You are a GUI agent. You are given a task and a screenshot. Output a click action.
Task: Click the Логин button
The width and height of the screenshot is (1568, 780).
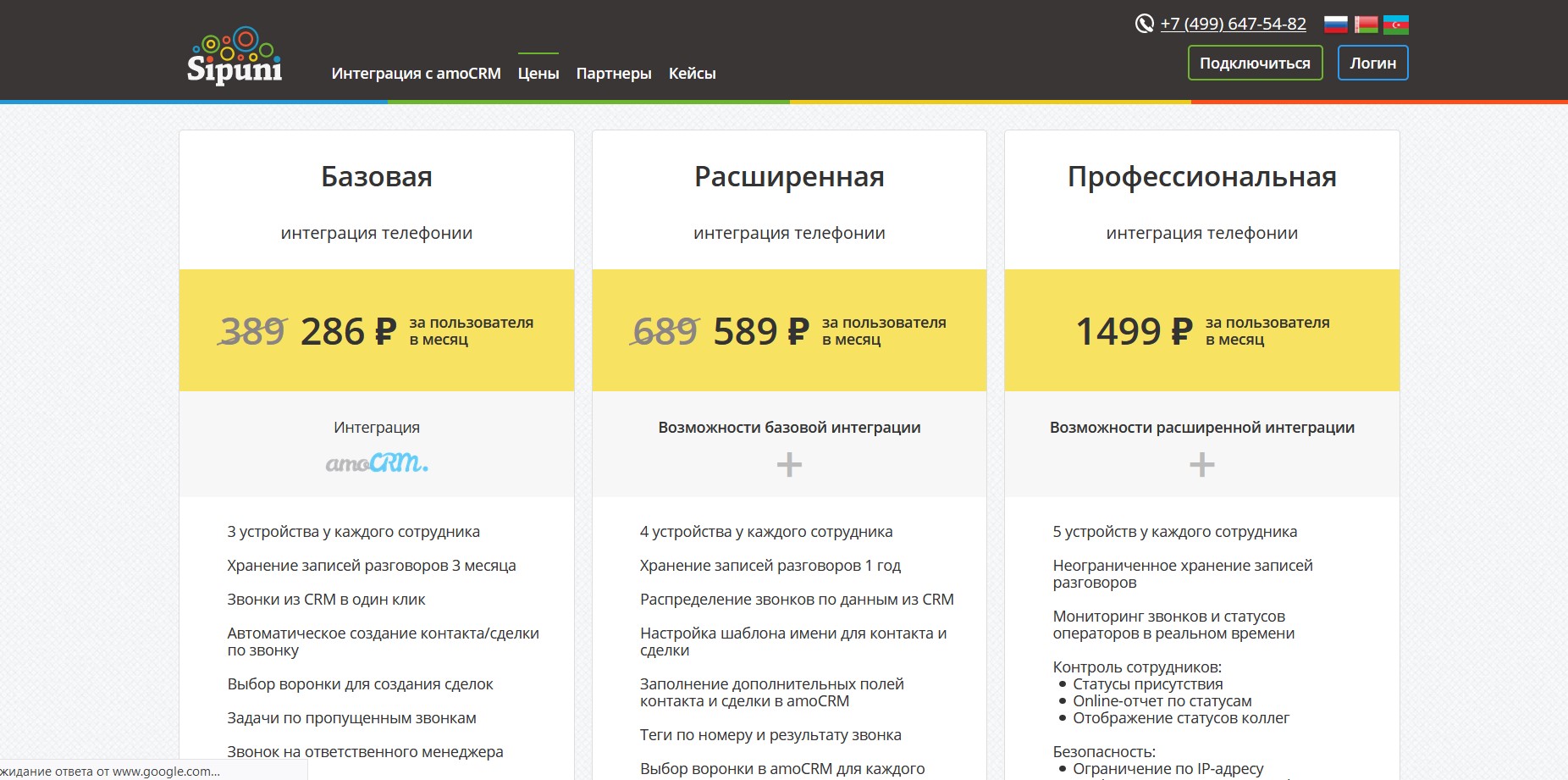point(1372,64)
